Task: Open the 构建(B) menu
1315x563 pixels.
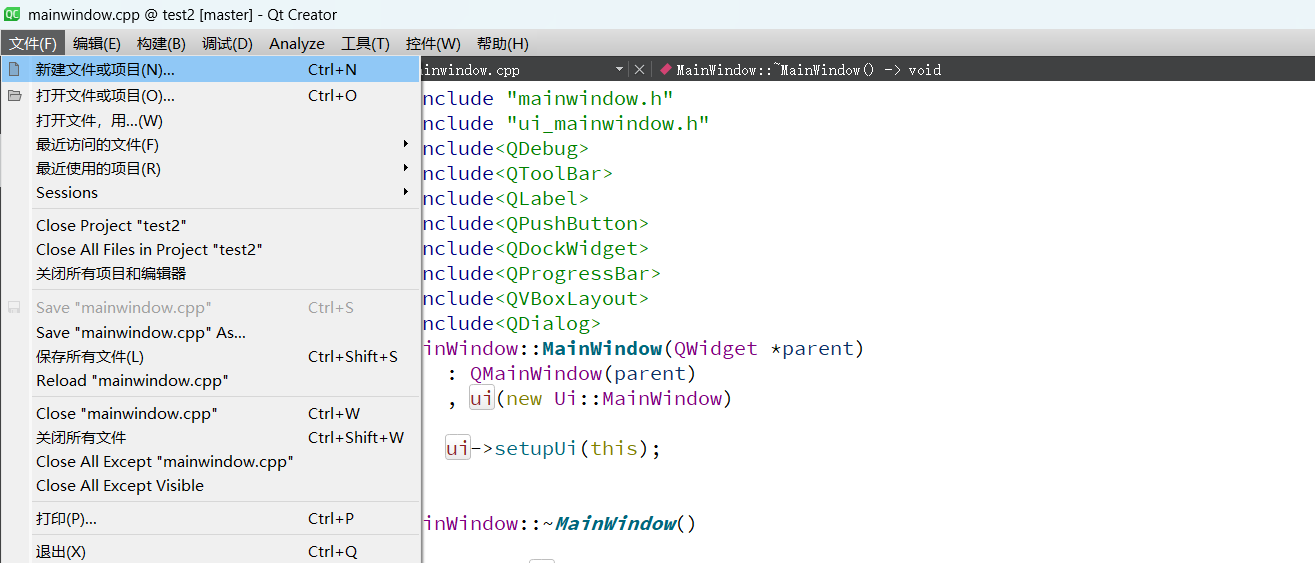Action: coord(161,43)
